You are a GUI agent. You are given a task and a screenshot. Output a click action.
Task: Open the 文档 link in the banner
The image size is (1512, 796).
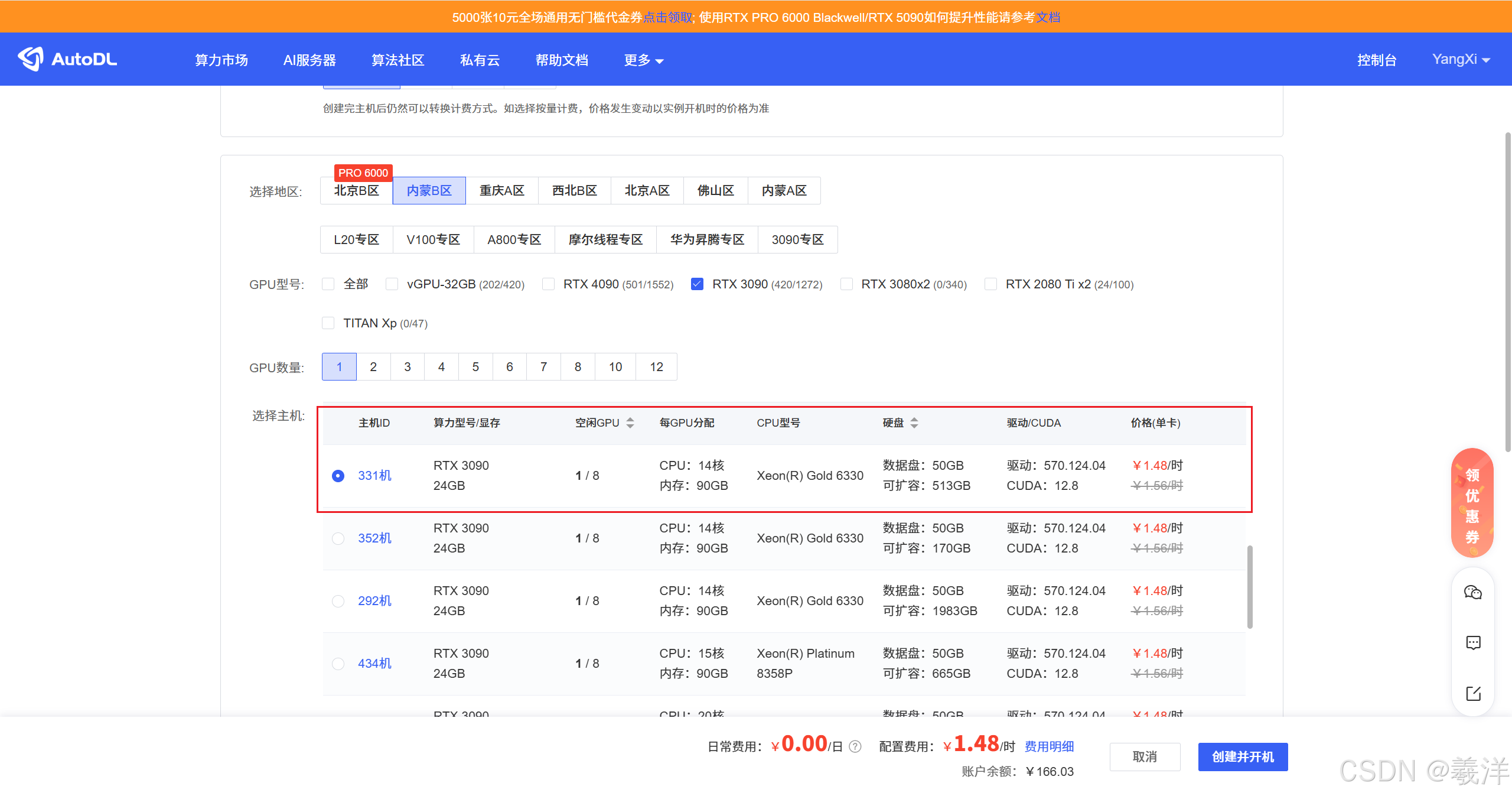point(1048,17)
